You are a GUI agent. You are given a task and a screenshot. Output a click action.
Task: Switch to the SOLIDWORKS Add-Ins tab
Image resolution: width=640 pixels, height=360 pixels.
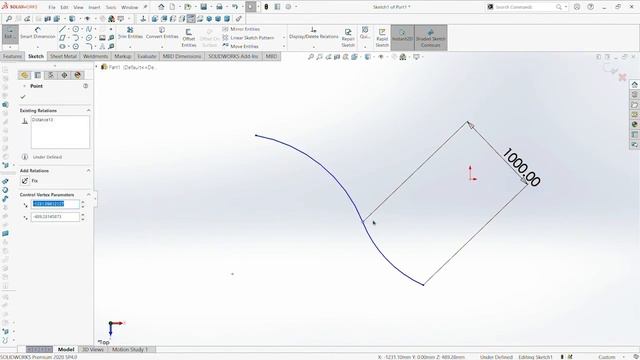[233, 56]
